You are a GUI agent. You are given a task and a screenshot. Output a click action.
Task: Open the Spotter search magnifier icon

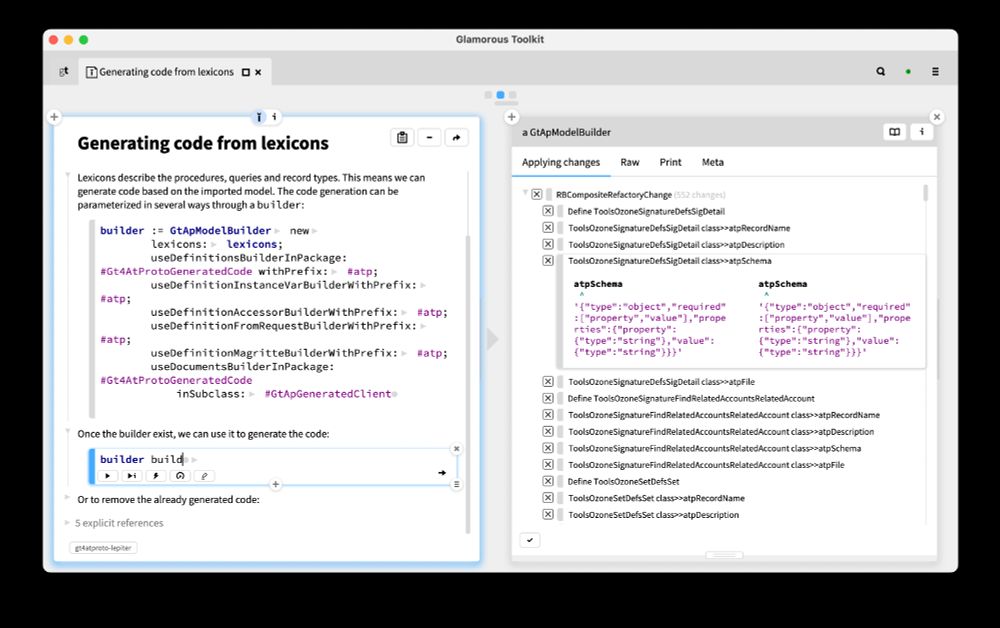point(881,71)
